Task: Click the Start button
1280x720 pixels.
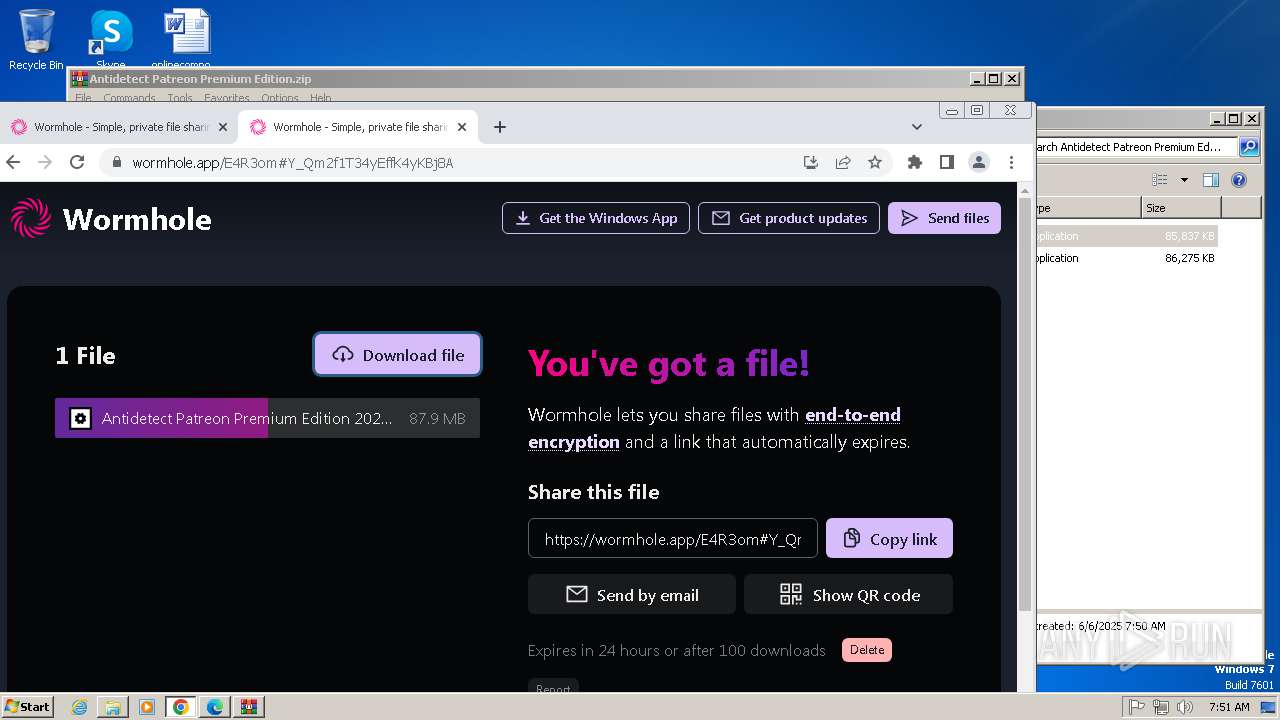Action: tap(27, 707)
